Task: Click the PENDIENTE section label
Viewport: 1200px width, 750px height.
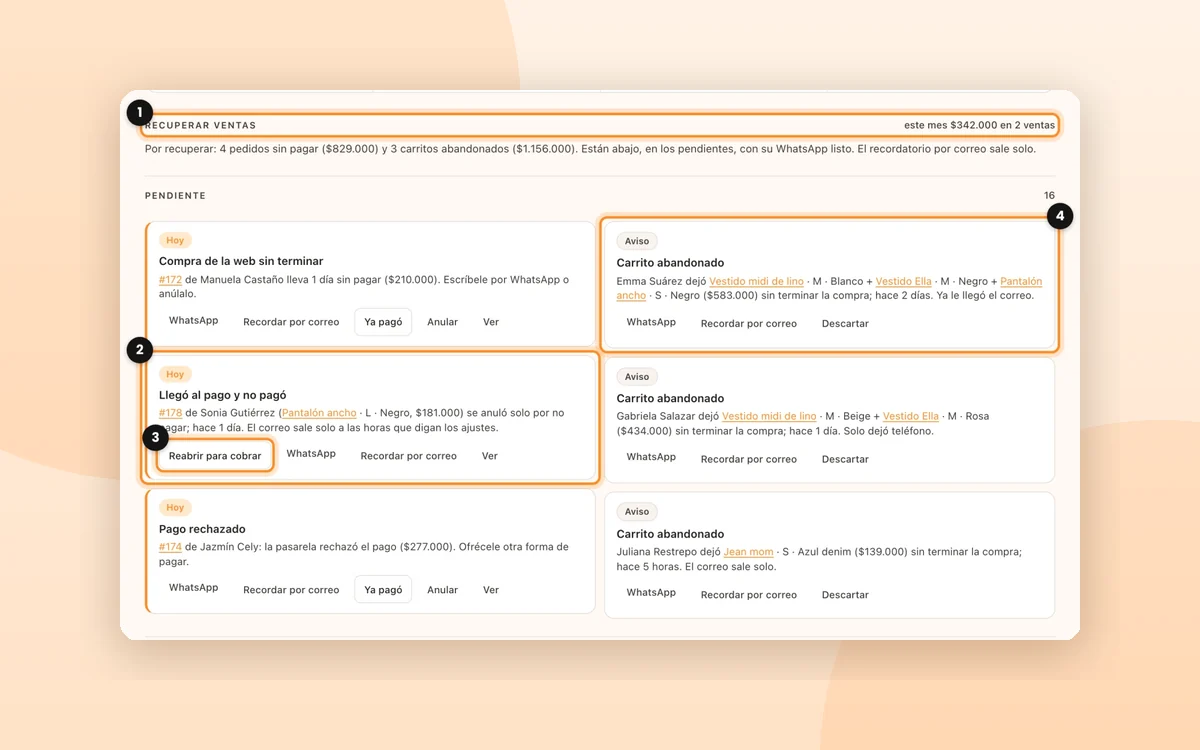Action: click(x=175, y=196)
